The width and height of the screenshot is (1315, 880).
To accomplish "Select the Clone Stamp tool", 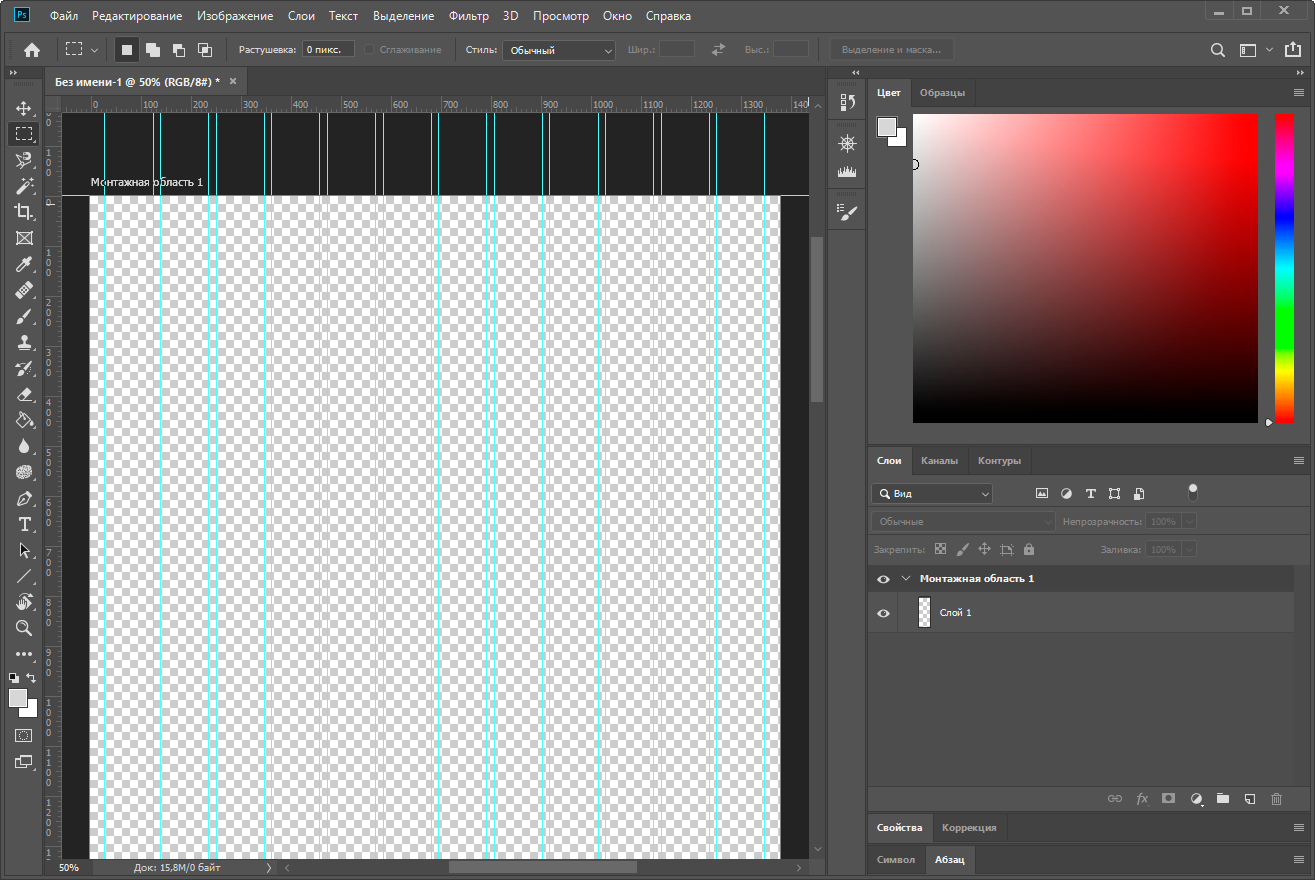I will [24, 342].
